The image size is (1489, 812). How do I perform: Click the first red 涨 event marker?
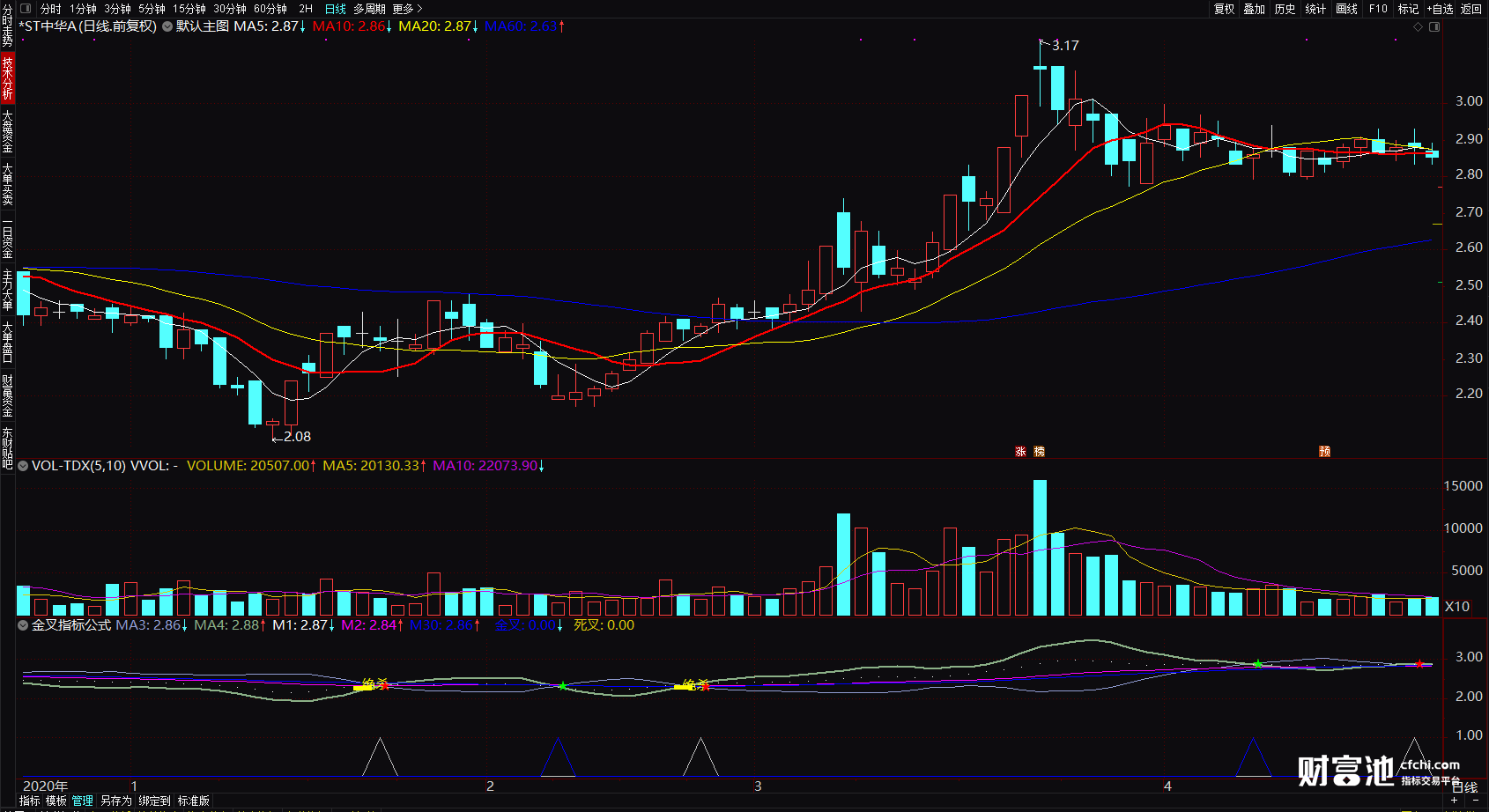[x=1020, y=452]
